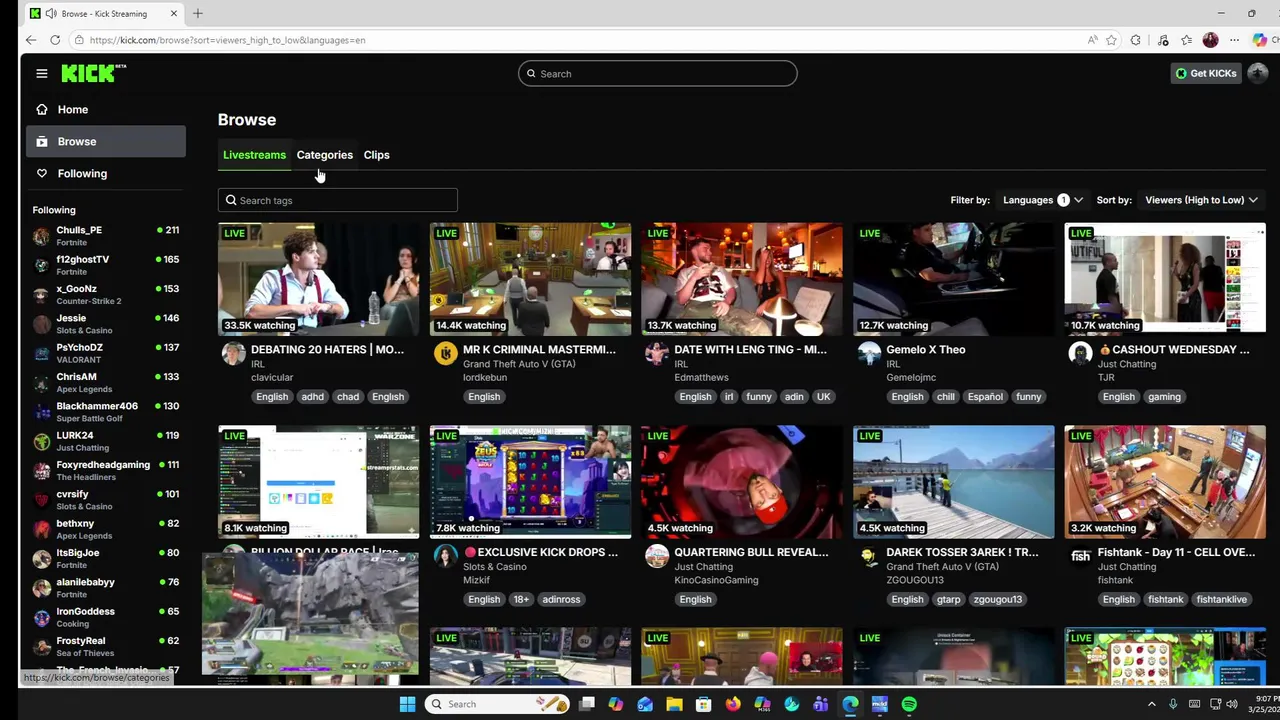Click the fishtanklive tag
Screen dimensions: 1280x720
coord(1221,600)
